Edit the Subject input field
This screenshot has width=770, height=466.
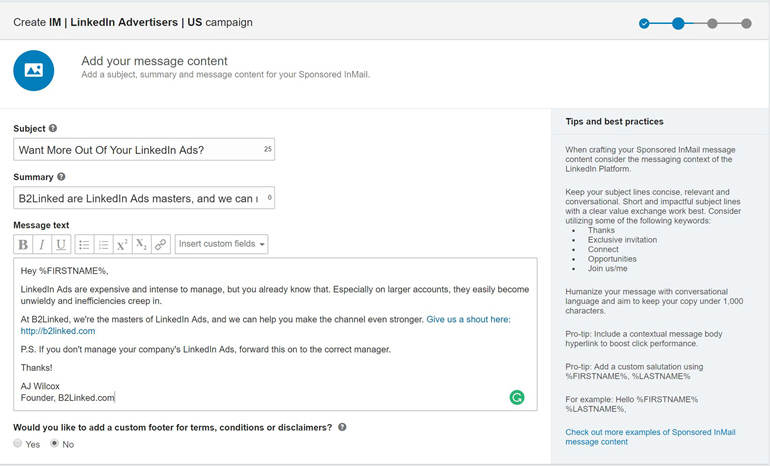coord(144,149)
